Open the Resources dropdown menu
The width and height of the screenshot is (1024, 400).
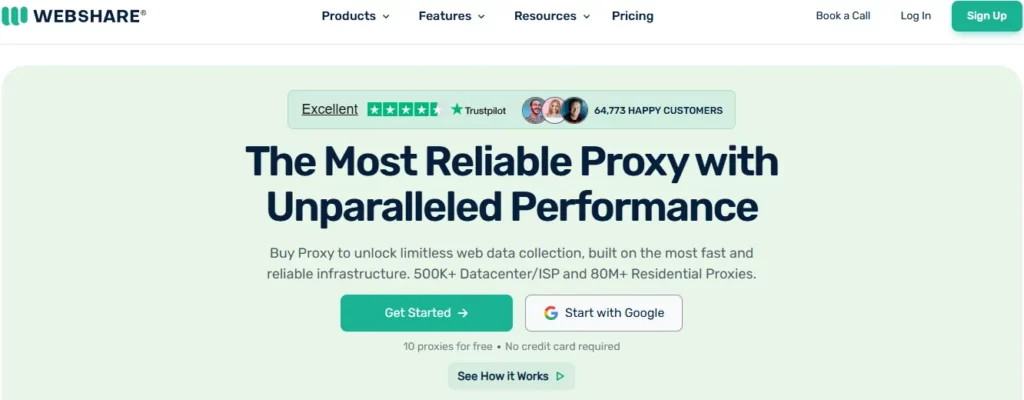click(552, 16)
